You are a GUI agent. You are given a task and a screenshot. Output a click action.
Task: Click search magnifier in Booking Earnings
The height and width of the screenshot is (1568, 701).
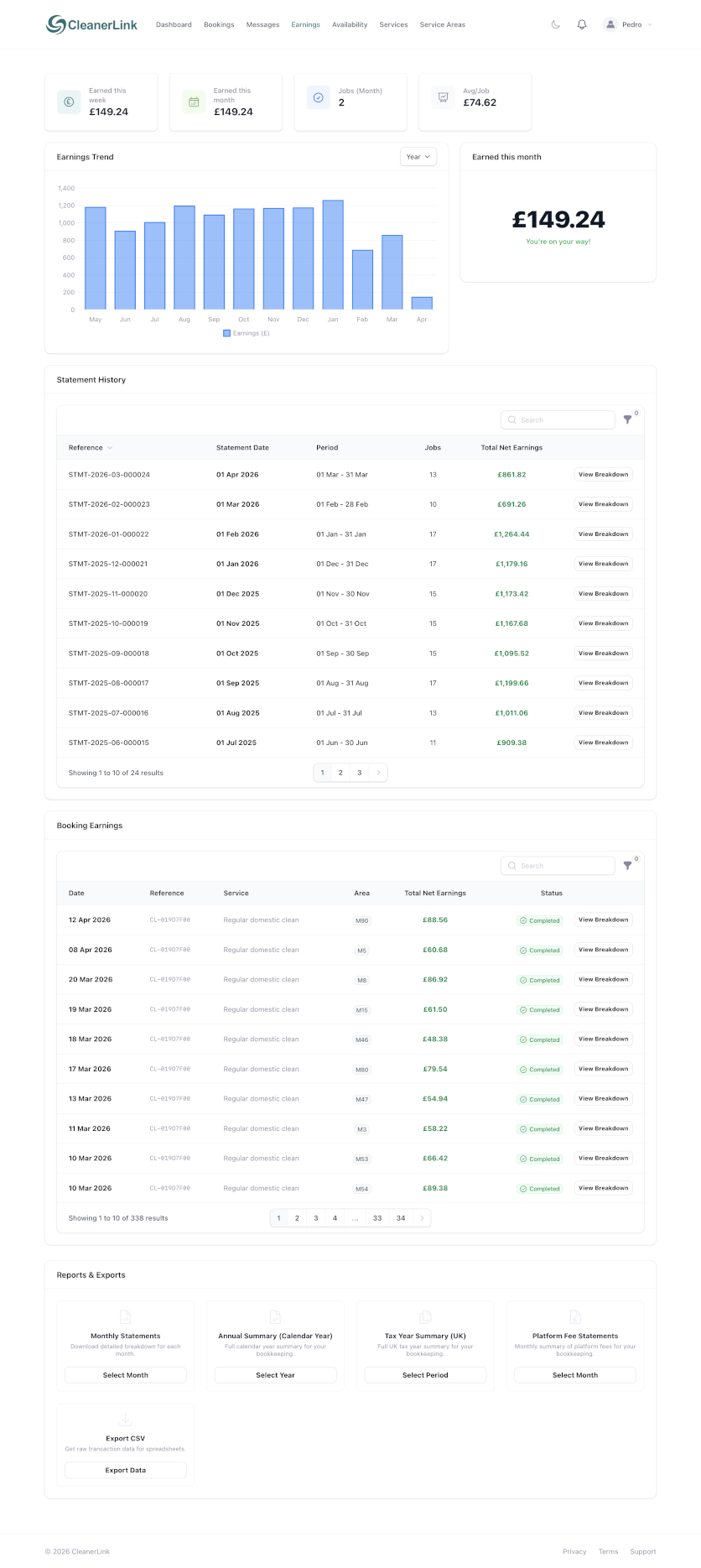tap(512, 865)
